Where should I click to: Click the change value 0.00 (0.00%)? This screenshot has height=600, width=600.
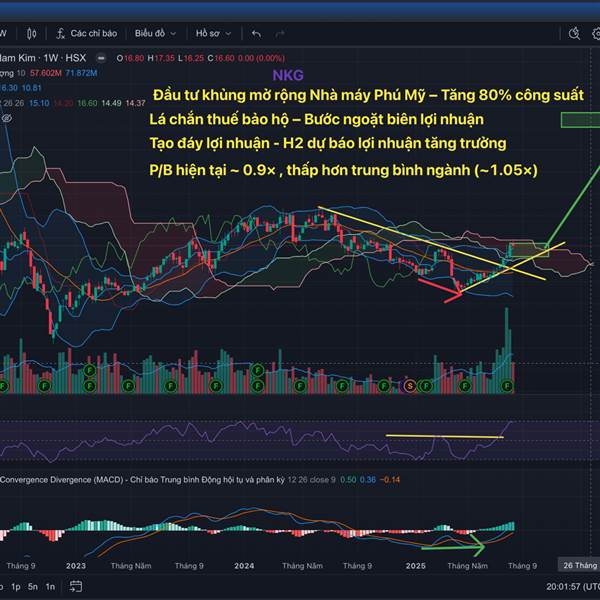click(x=261, y=58)
